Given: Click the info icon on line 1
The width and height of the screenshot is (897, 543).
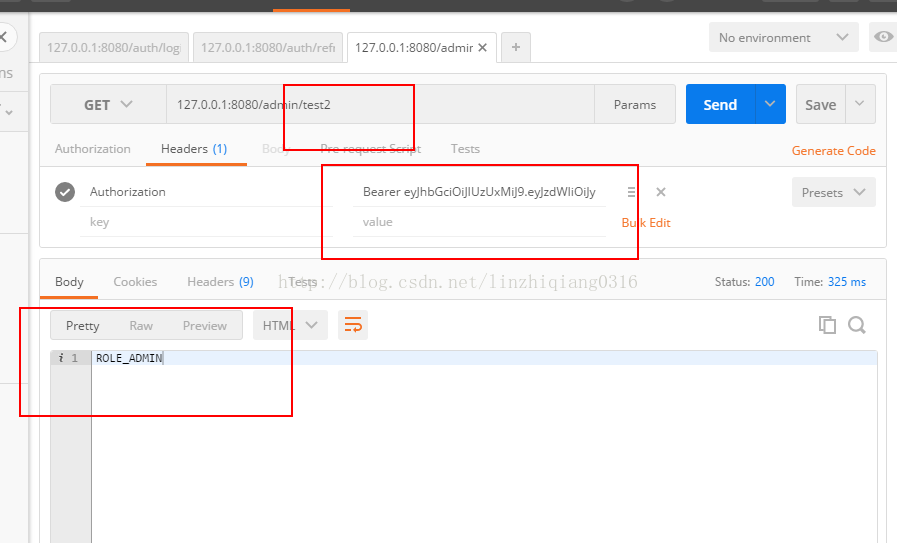Looking at the screenshot, I should pos(61,358).
